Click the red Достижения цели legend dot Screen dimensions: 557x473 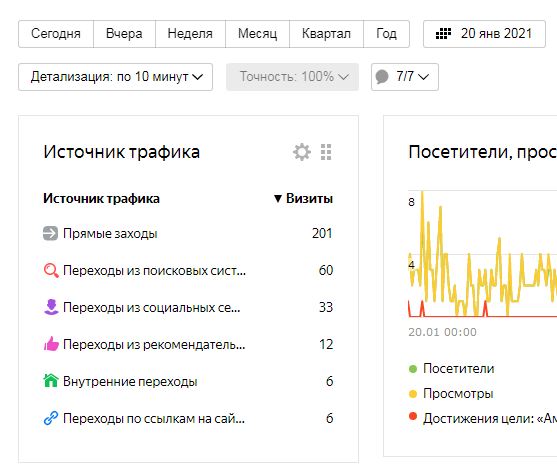tap(413, 416)
